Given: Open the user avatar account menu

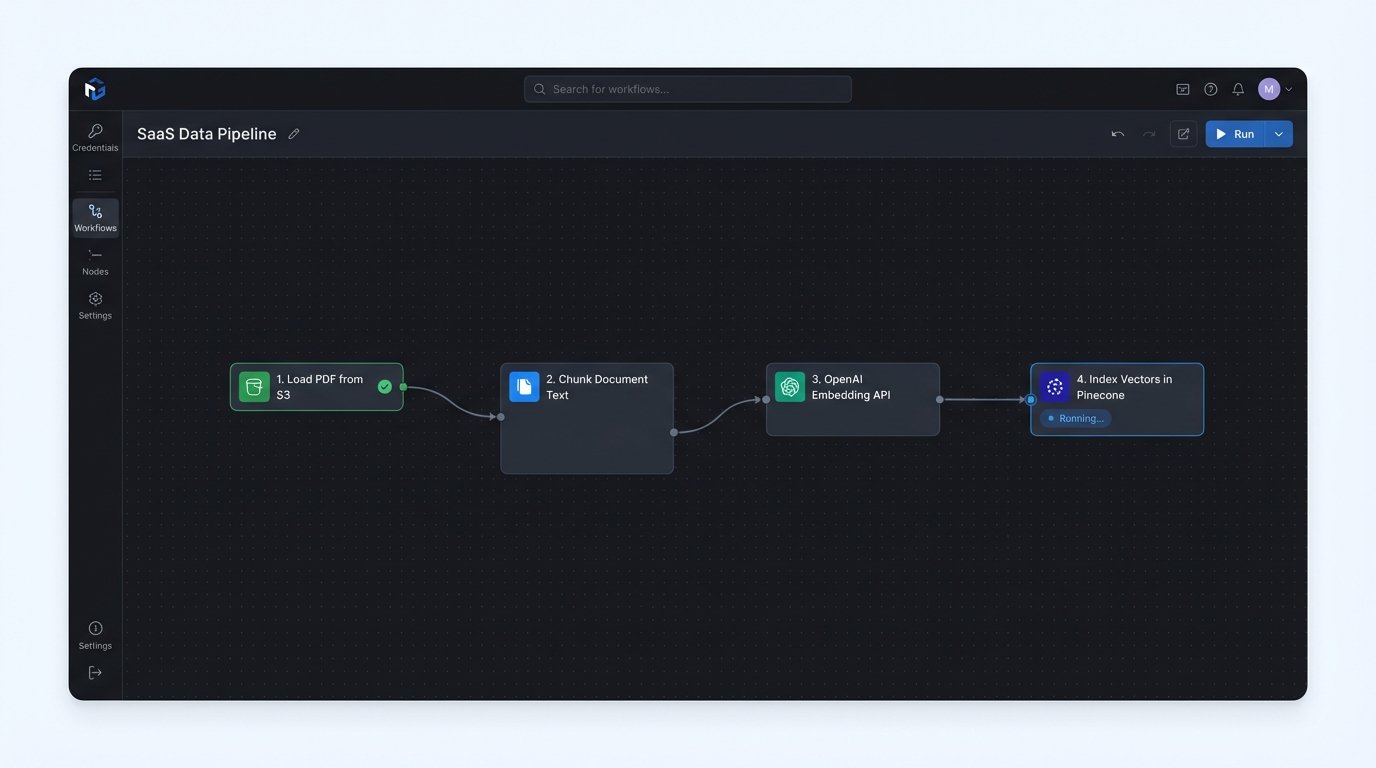Looking at the screenshot, I should click(x=1270, y=89).
